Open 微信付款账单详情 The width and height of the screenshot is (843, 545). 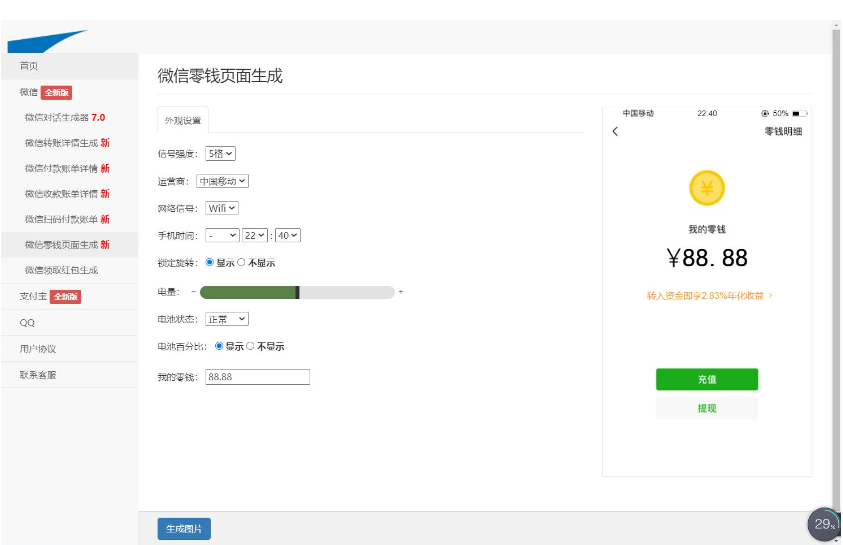tap(67, 168)
